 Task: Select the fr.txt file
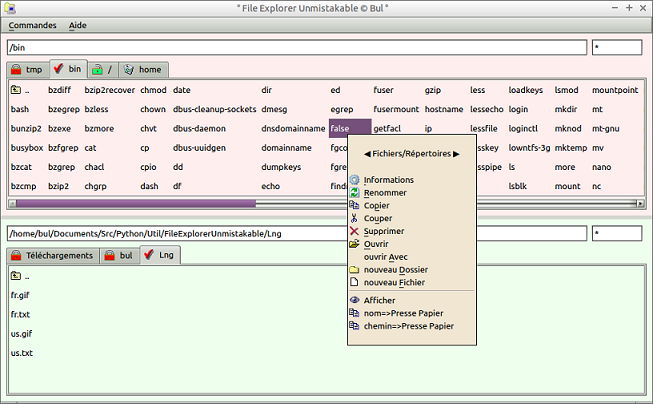pyautogui.click(x=20, y=314)
